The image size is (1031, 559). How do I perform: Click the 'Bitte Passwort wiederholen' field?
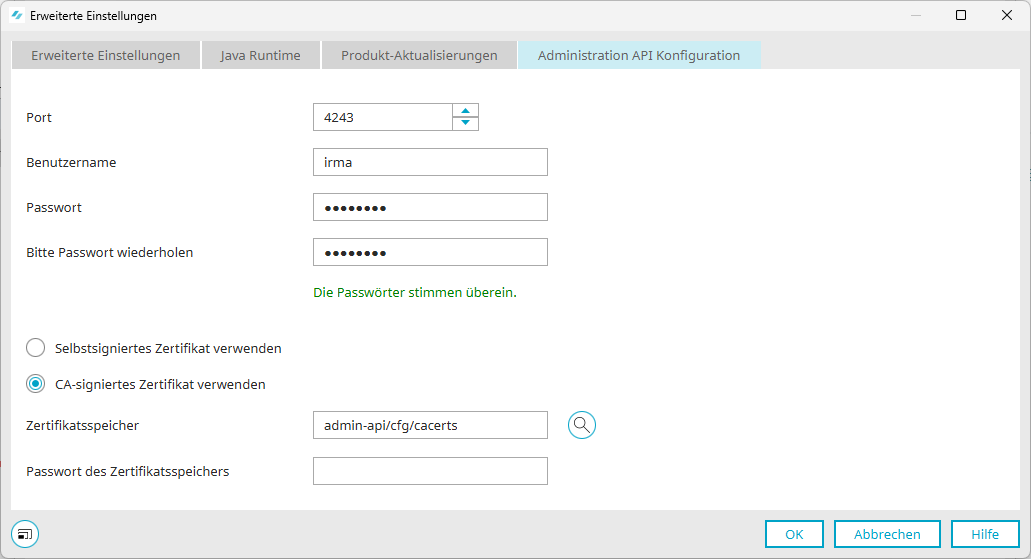pyautogui.click(x=430, y=252)
